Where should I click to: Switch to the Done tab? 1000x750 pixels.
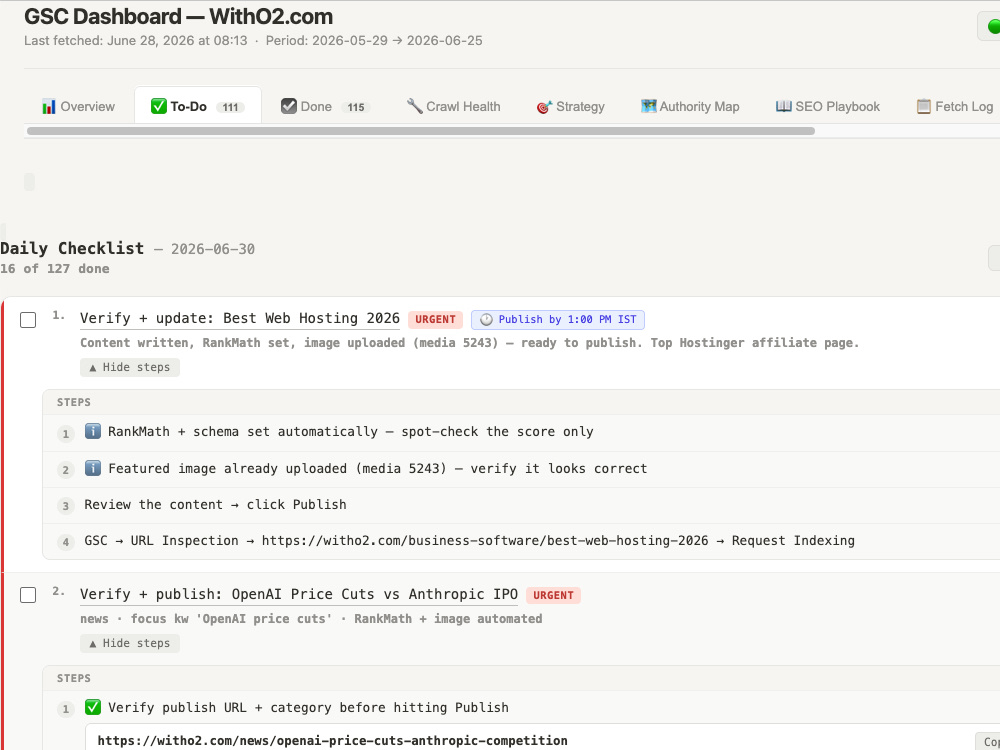tap(325, 107)
